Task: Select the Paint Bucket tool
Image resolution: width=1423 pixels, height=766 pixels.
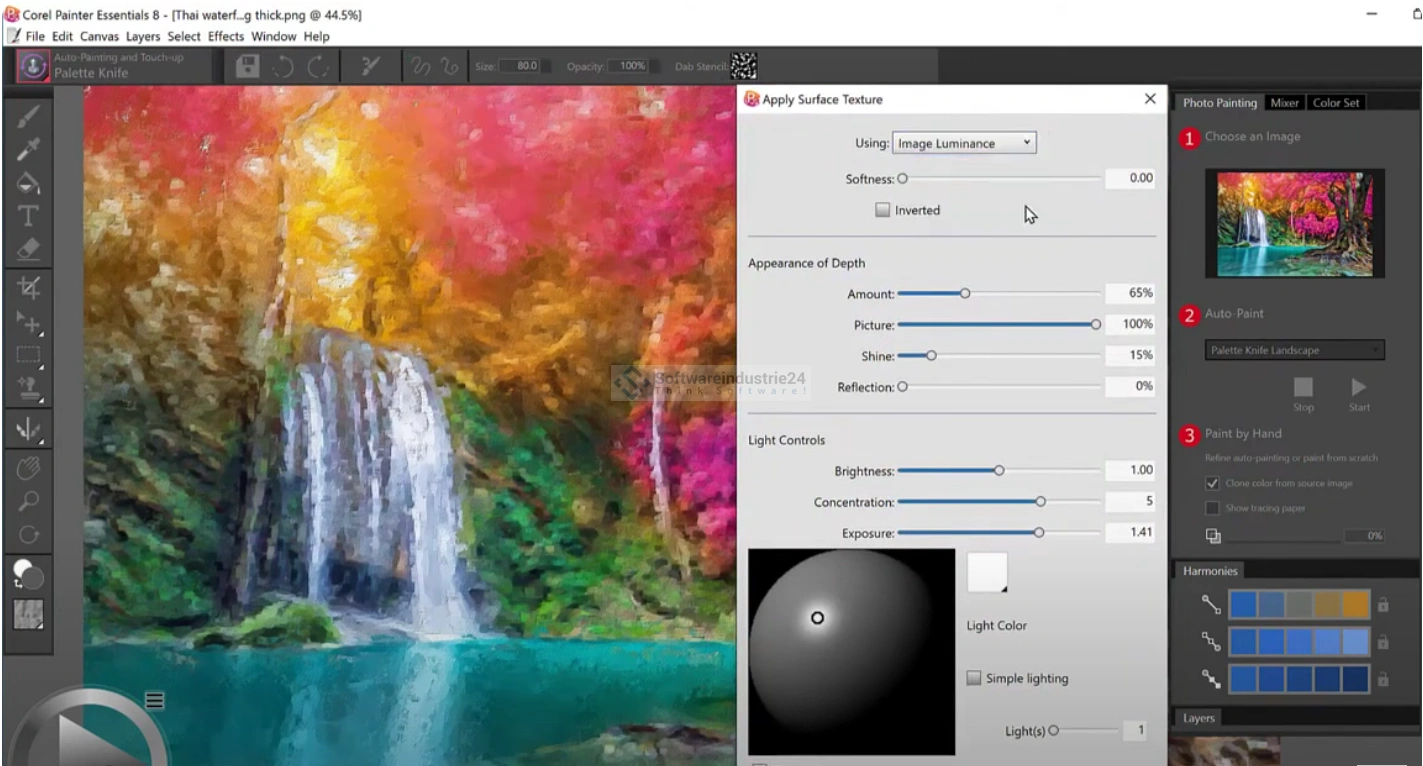Action: point(28,183)
